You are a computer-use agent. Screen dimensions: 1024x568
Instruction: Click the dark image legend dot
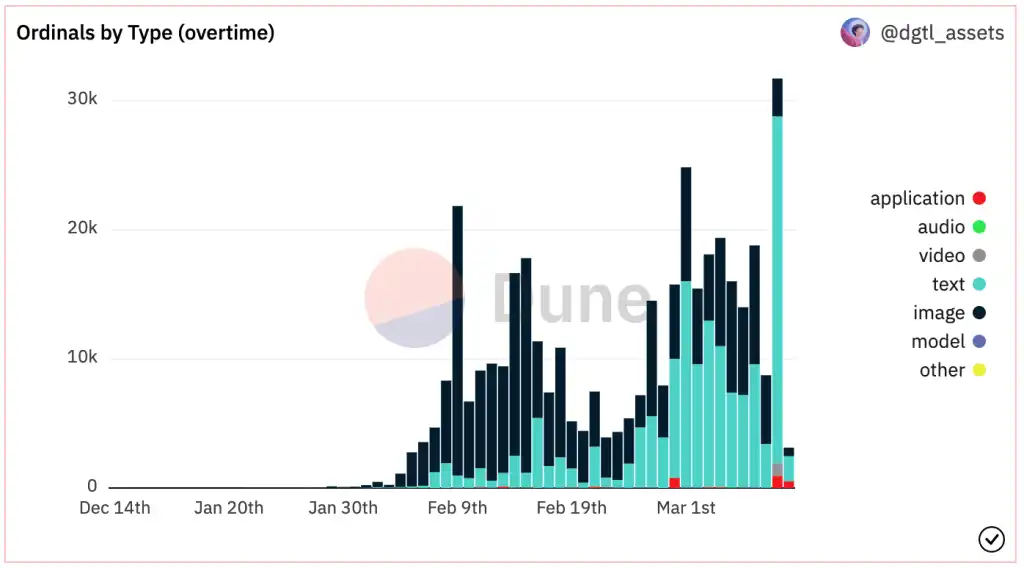point(979,313)
